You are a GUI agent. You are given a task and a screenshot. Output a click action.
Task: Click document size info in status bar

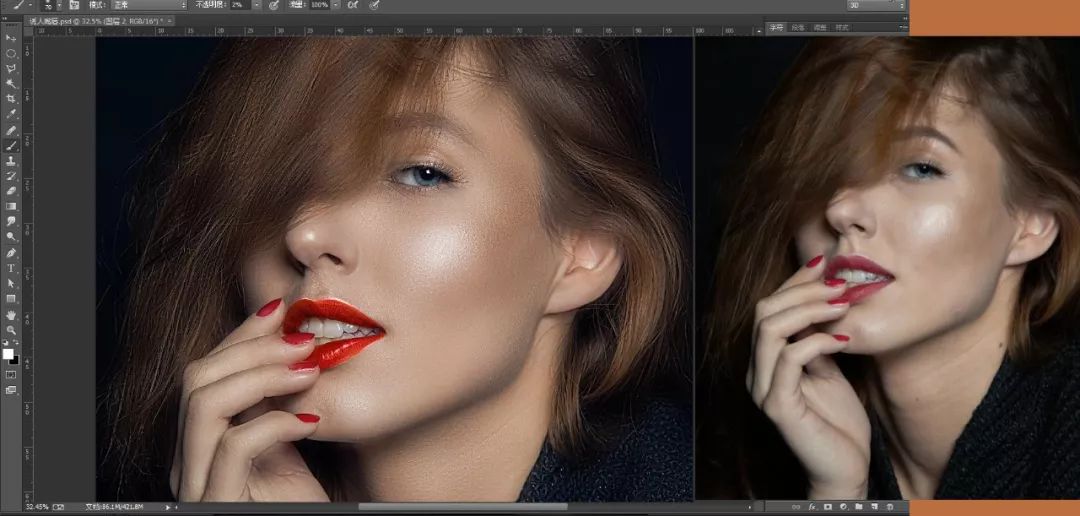(114, 507)
